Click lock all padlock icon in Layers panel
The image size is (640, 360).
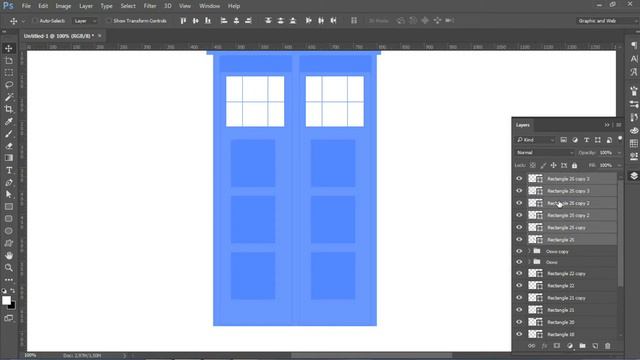[574, 165]
